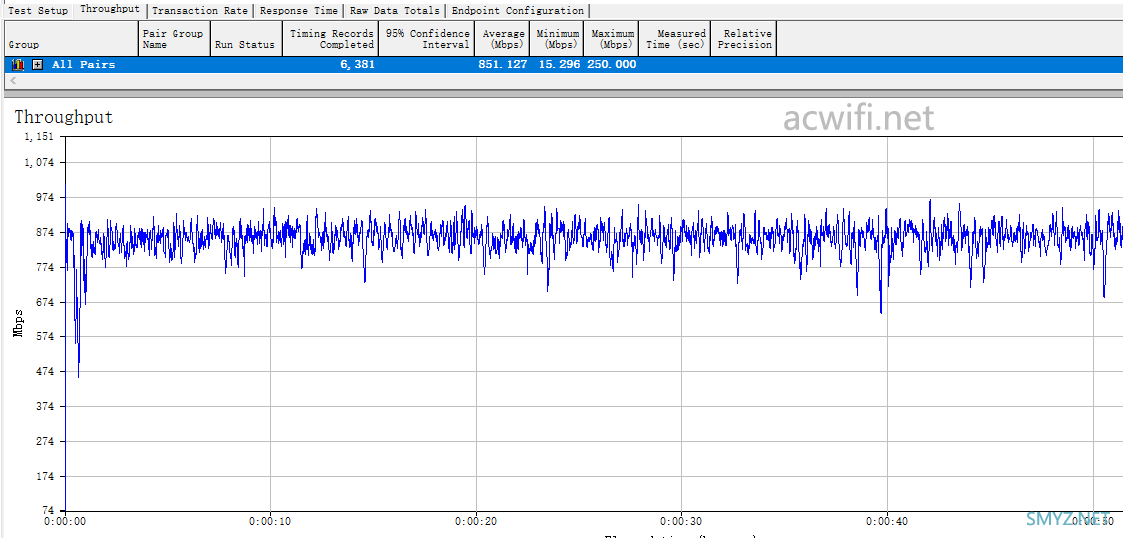Image resolution: width=1123 pixels, height=538 pixels.
Task: Click the 0:00:40 time axis label
Action: (x=887, y=522)
